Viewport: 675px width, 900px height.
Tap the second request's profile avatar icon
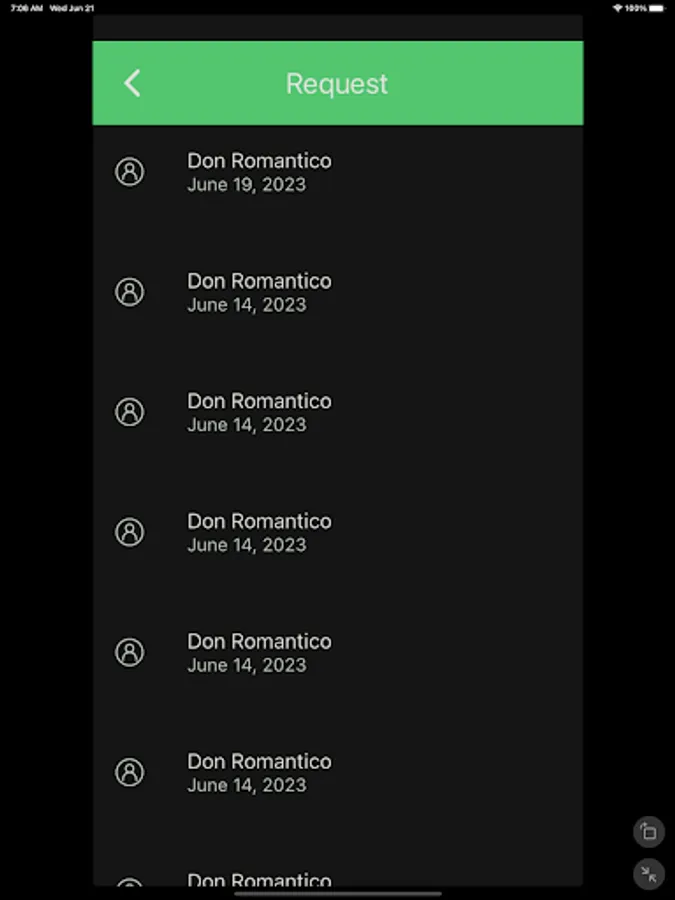(x=129, y=292)
